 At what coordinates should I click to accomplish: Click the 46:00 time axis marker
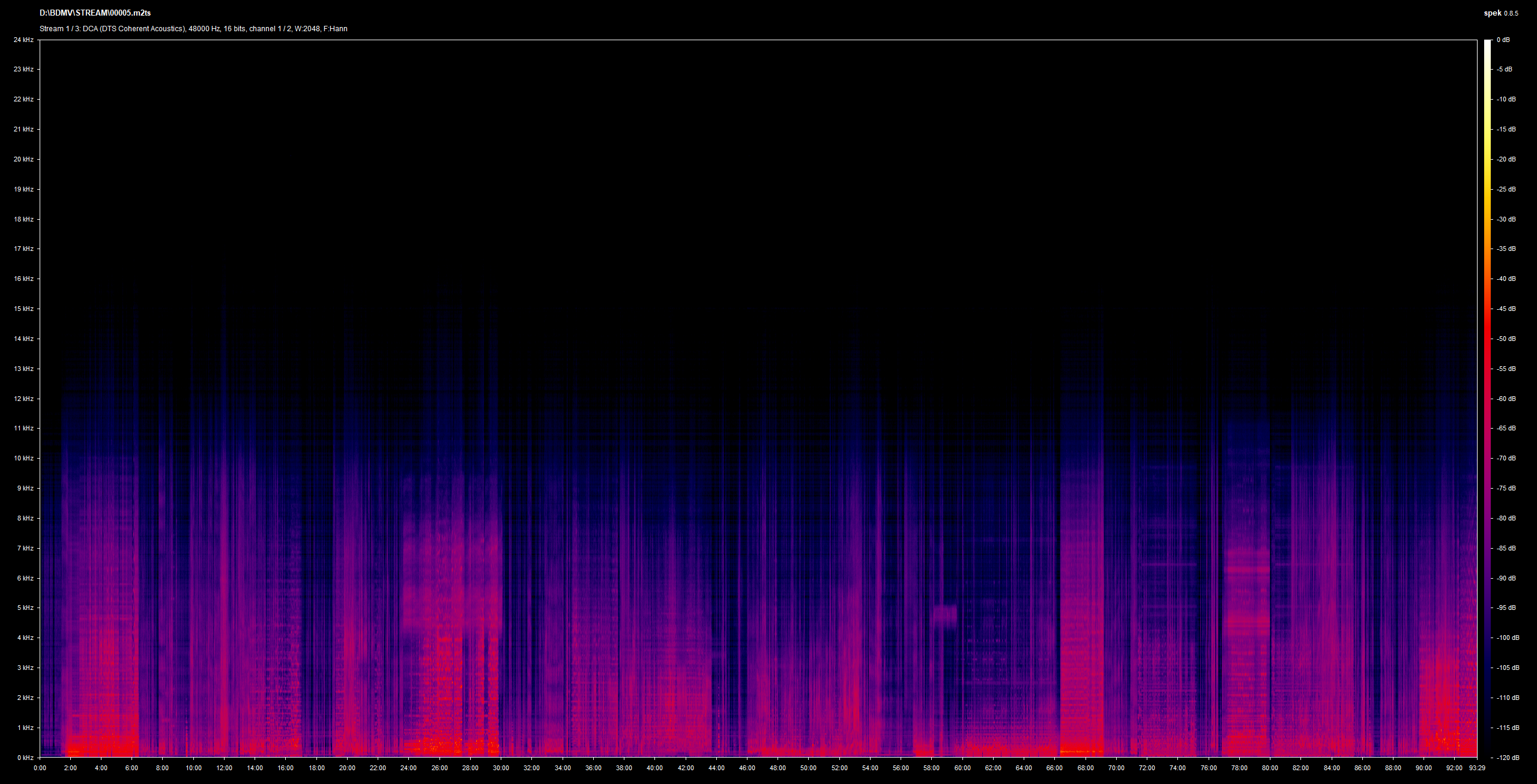pyautogui.click(x=747, y=768)
